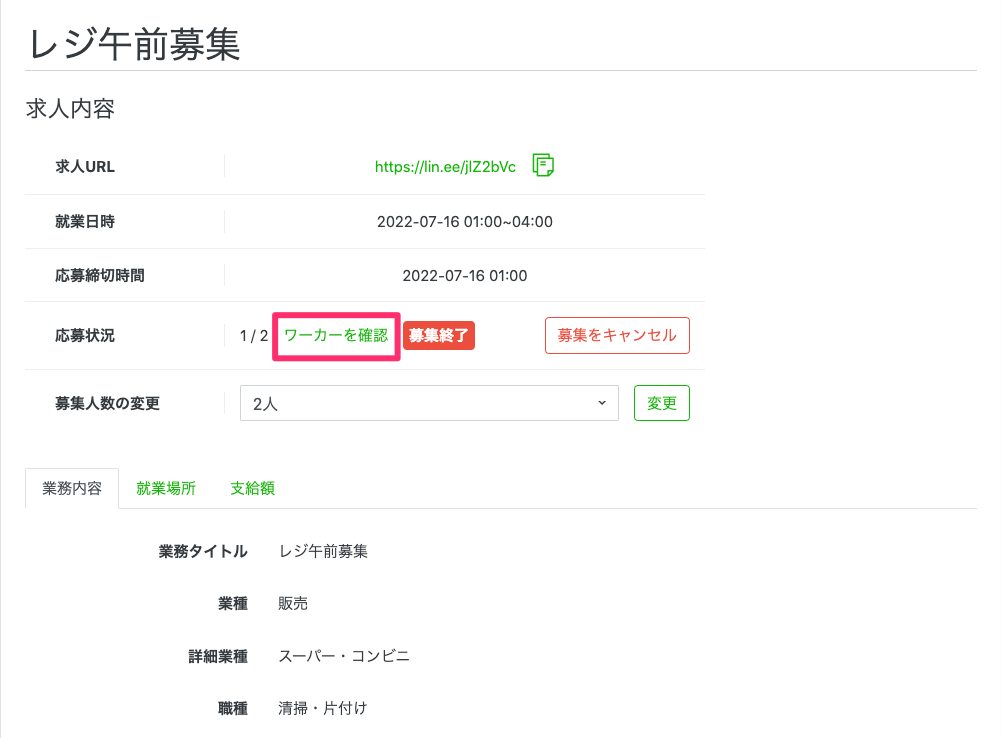The height and width of the screenshot is (738, 1002).
Task: Click the green 変更 button
Action: click(662, 403)
